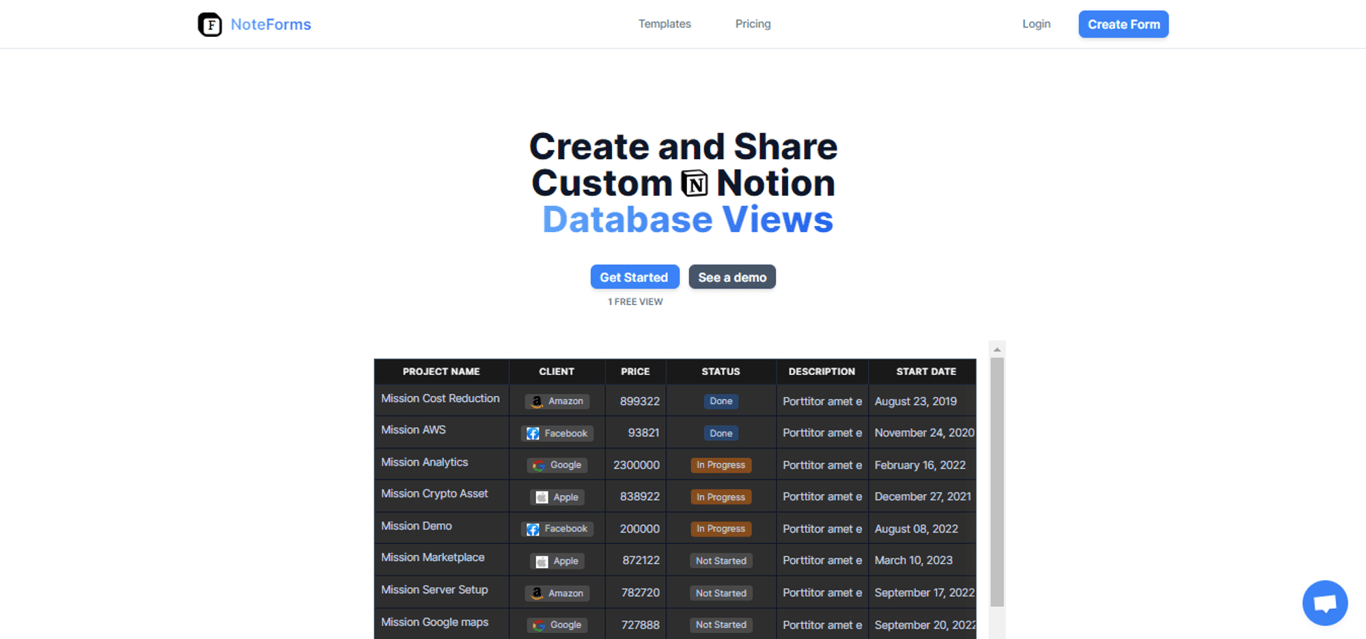Click the Done status in Mission AWS row
Screen dimensions: 1366x639
721,433
